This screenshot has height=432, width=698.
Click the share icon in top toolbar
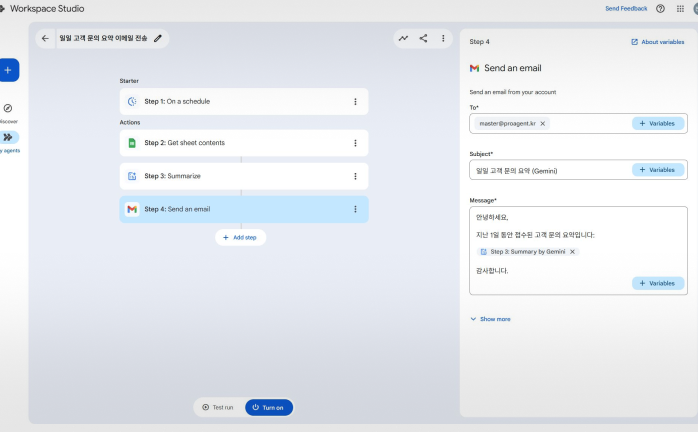(423, 38)
